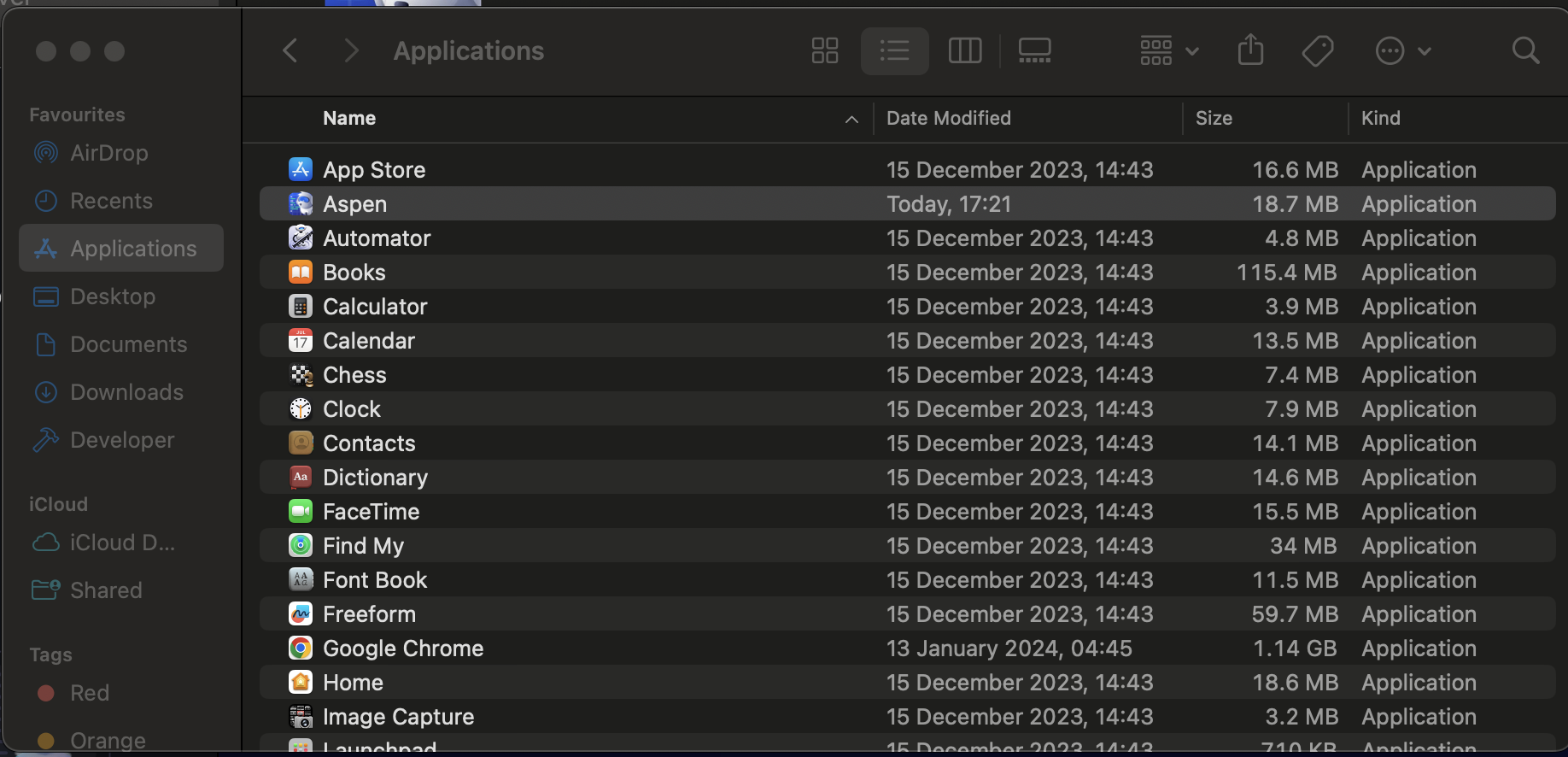
Task: Select the Freeform icon
Action: [301, 613]
